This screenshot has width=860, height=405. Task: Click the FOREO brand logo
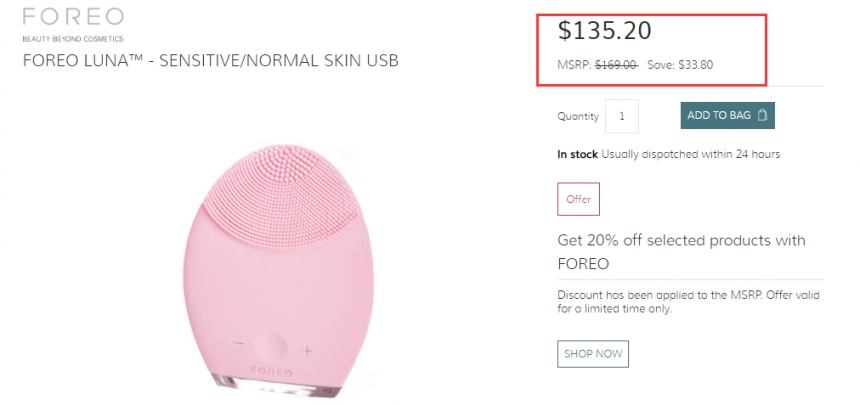click(73, 17)
